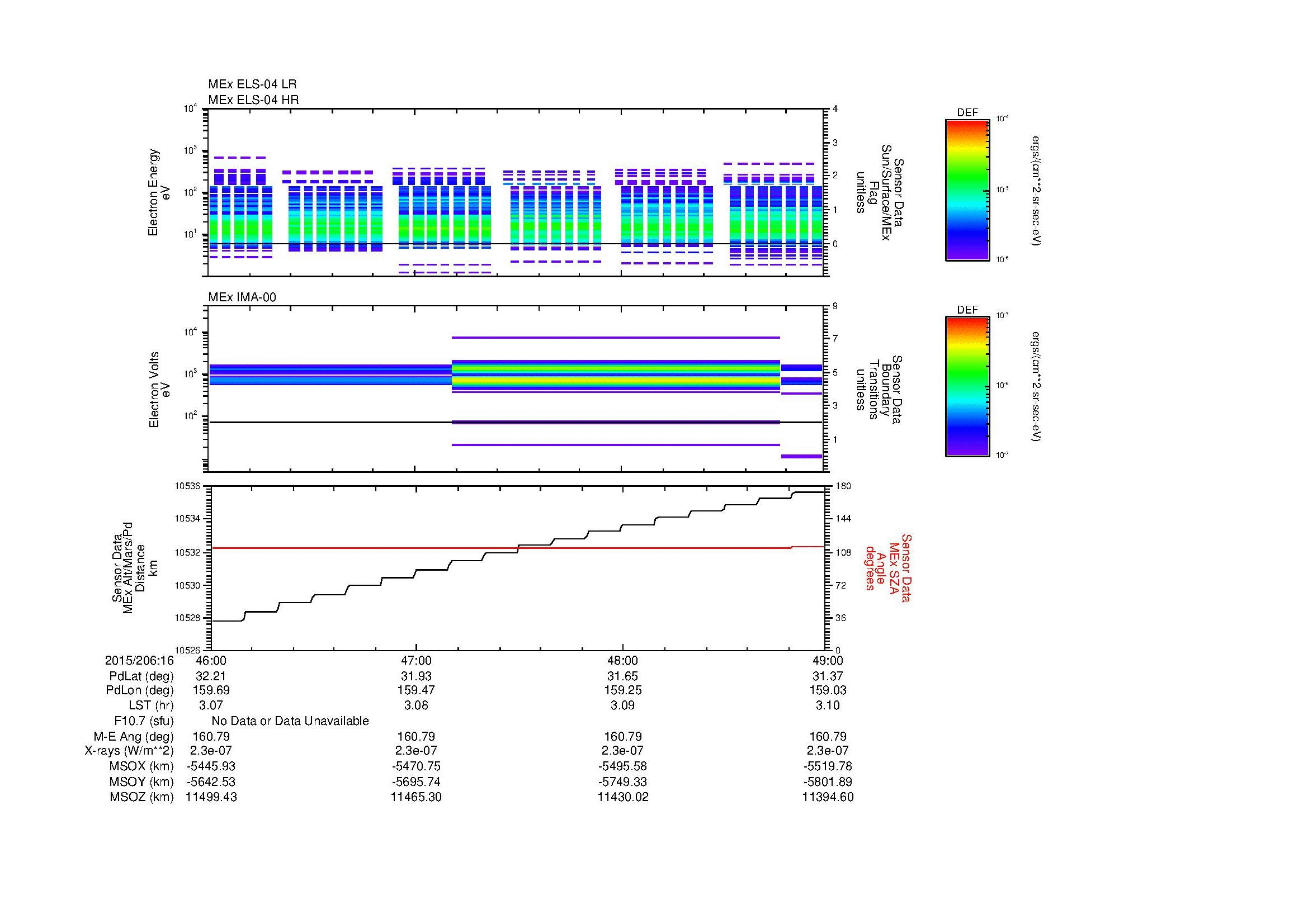Viewport: 1308px width, 924px height.
Task: Click the LST value 3.07
Action: click(211, 705)
